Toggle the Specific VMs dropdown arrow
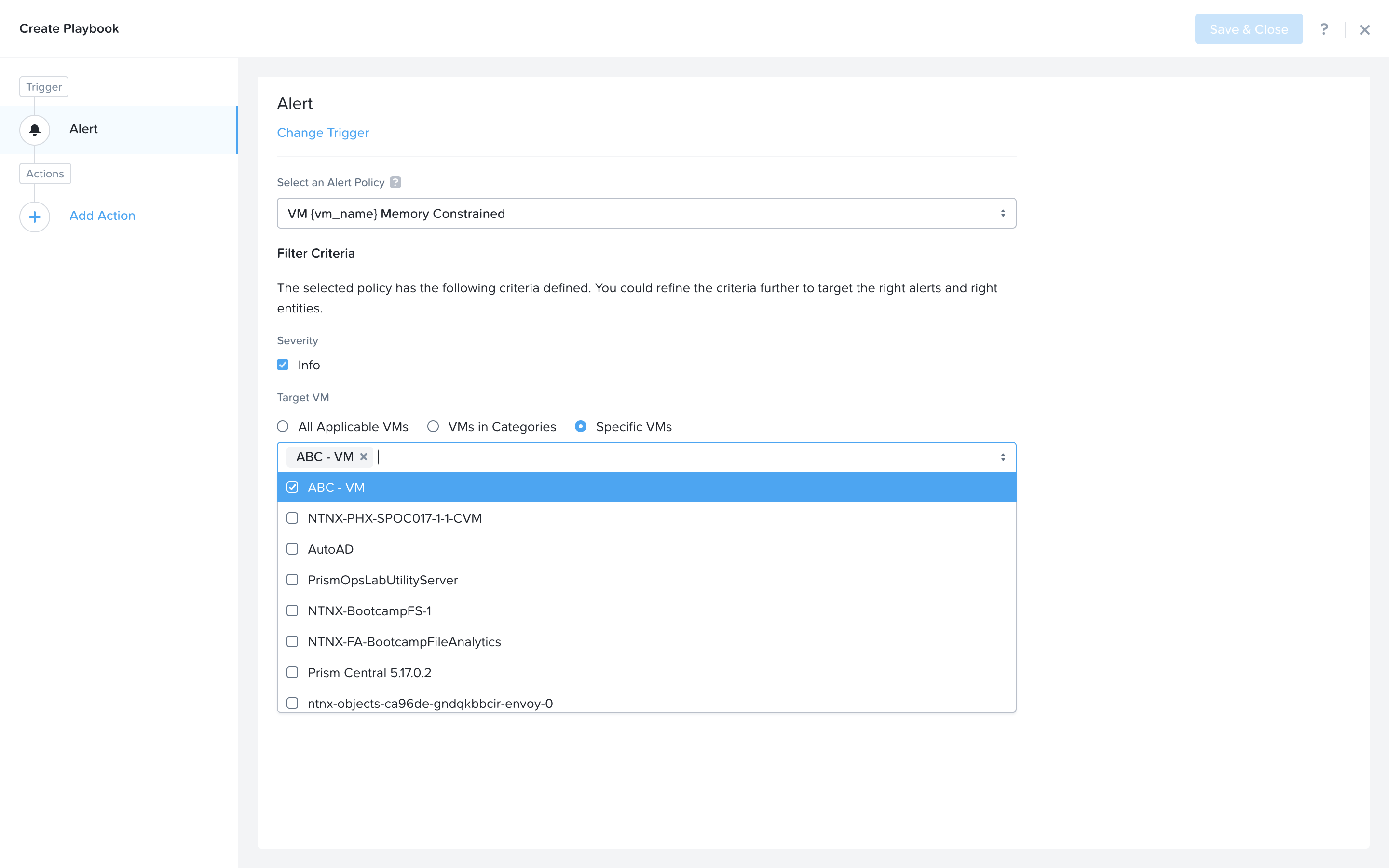This screenshot has width=1389, height=868. [1003, 457]
